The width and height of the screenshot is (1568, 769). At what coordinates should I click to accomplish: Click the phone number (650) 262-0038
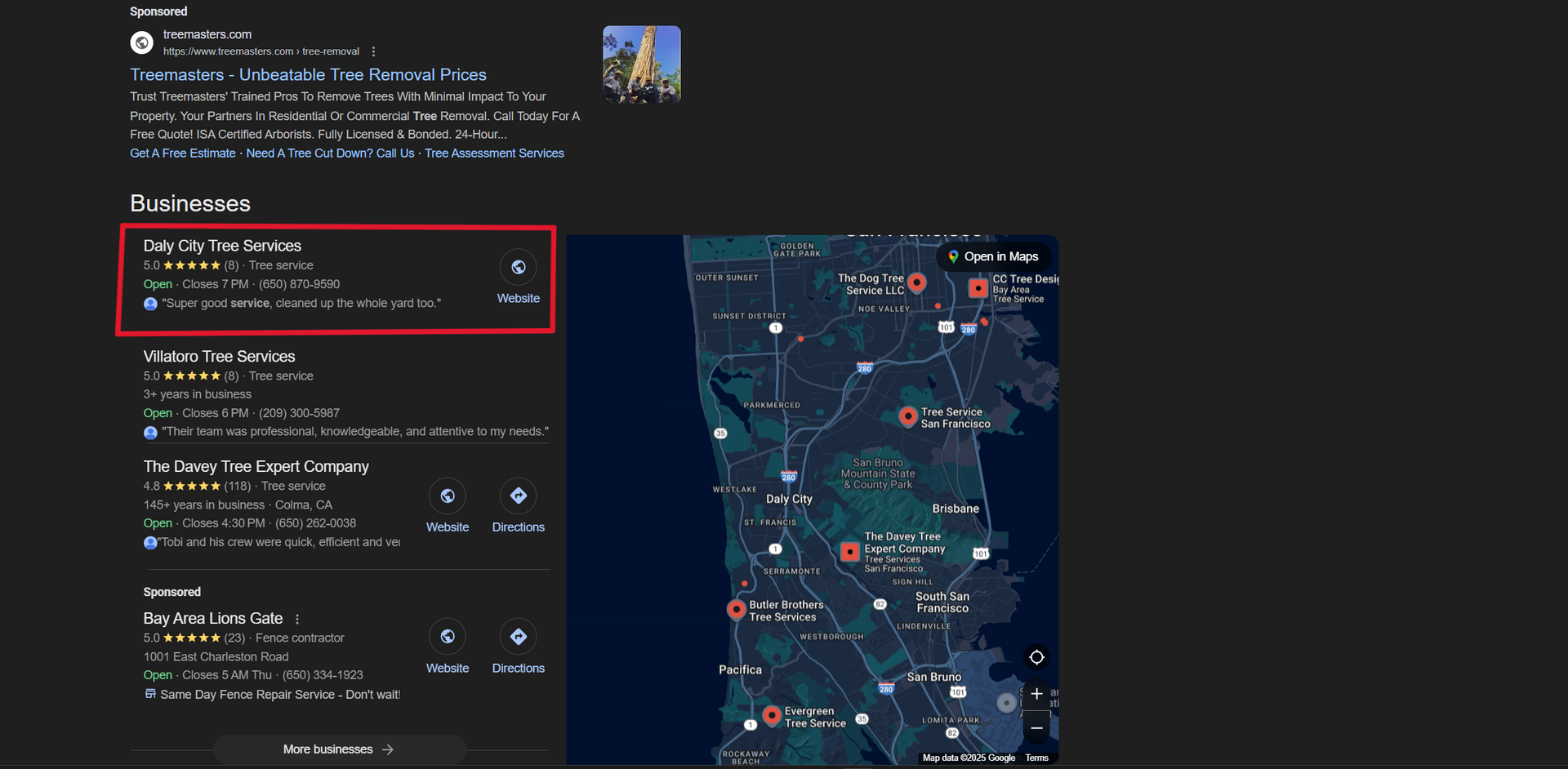click(x=315, y=523)
